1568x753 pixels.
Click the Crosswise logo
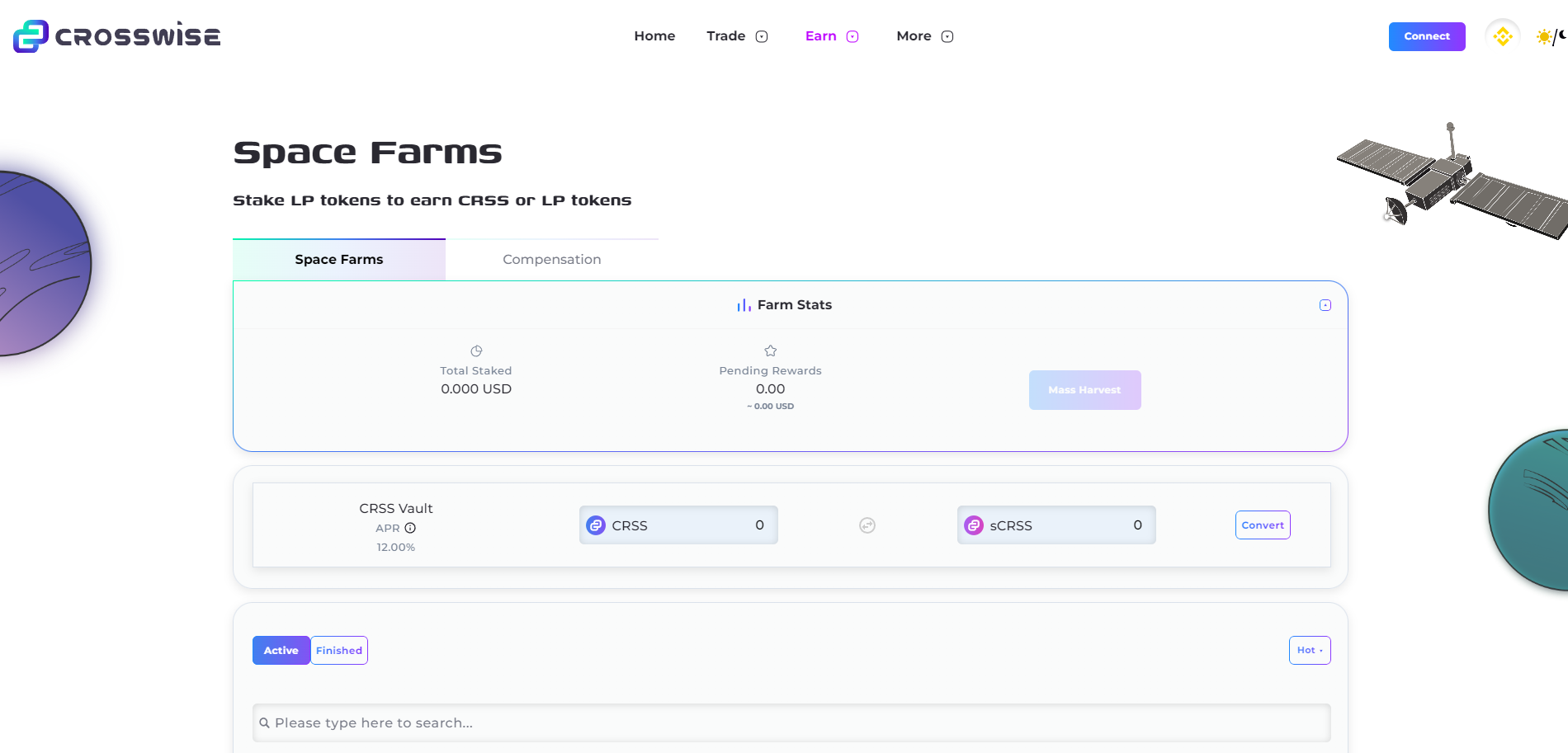click(x=116, y=36)
